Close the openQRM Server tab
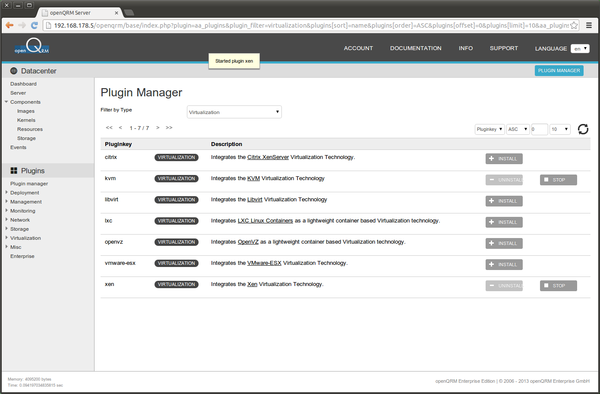 tap(116, 13)
